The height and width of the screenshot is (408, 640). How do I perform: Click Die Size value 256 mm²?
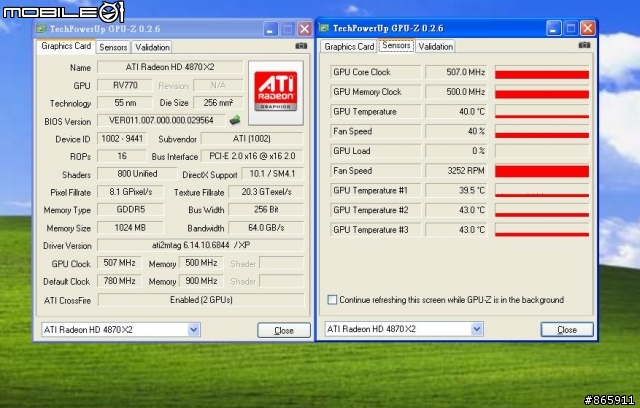[x=218, y=102]
